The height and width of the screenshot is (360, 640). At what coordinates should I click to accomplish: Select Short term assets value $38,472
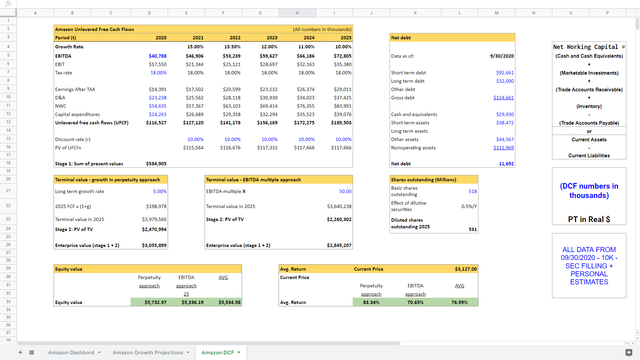(505, 122)
